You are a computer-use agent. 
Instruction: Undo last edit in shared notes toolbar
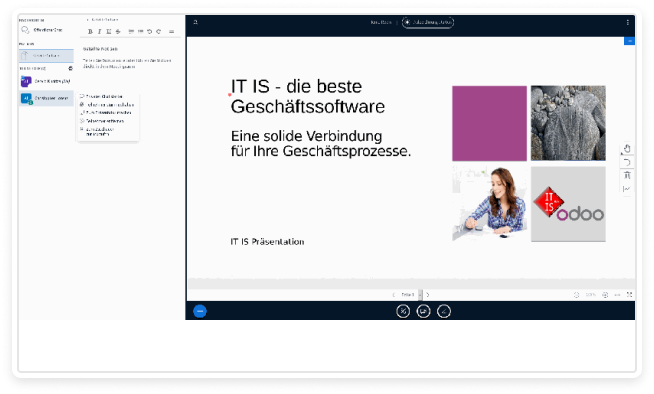[149, 32]
